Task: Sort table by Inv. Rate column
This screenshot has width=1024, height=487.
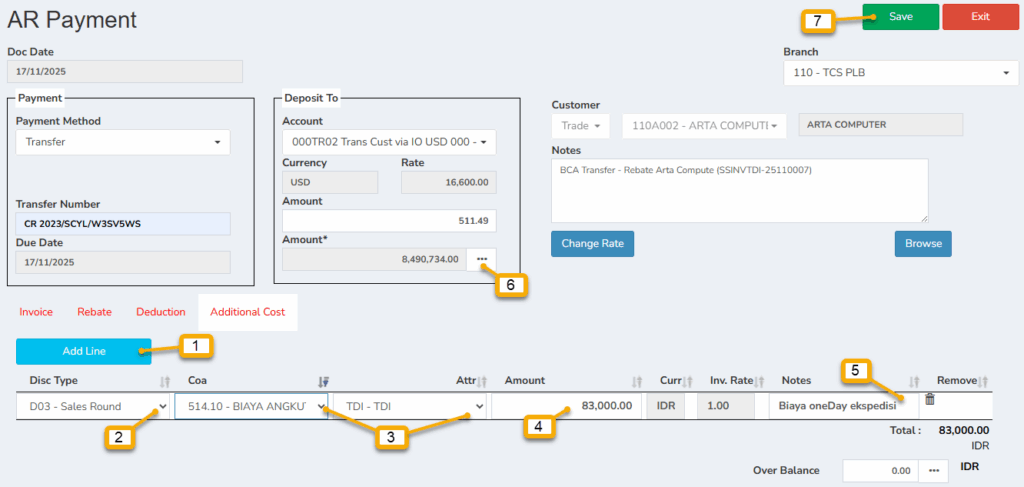Action: (x=759, y=381)
